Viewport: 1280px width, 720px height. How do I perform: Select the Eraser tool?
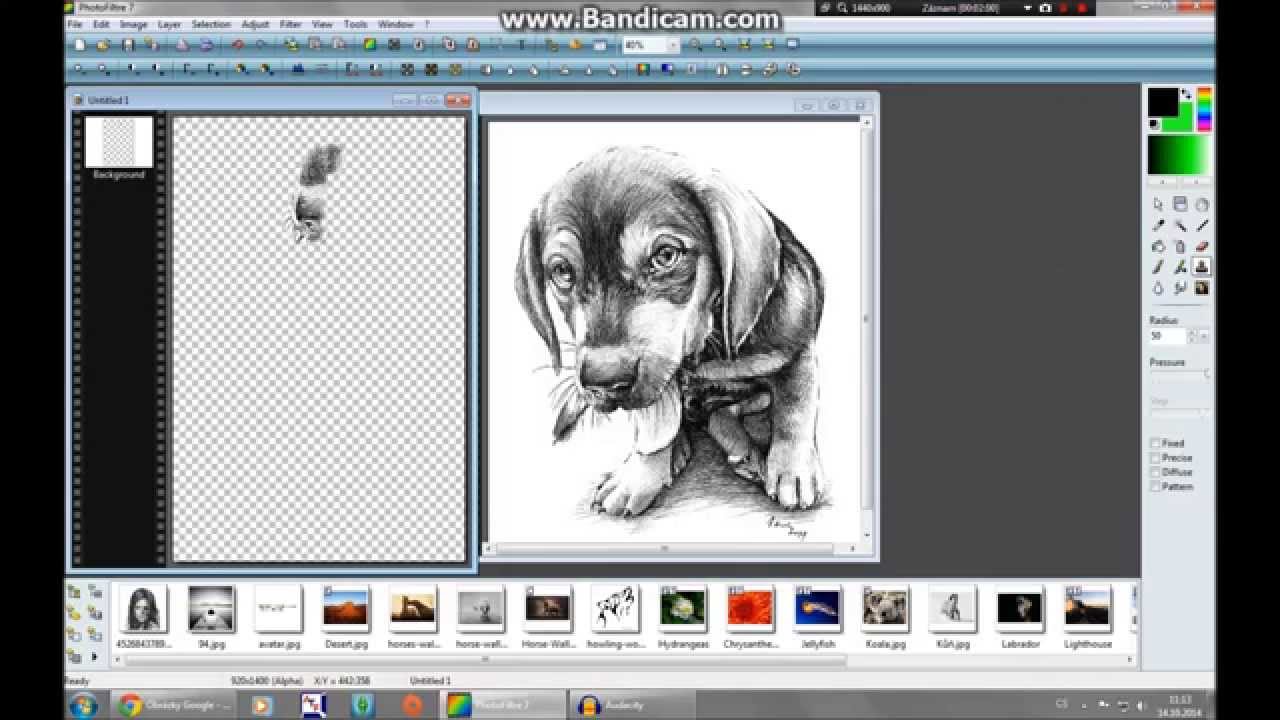1202,246
